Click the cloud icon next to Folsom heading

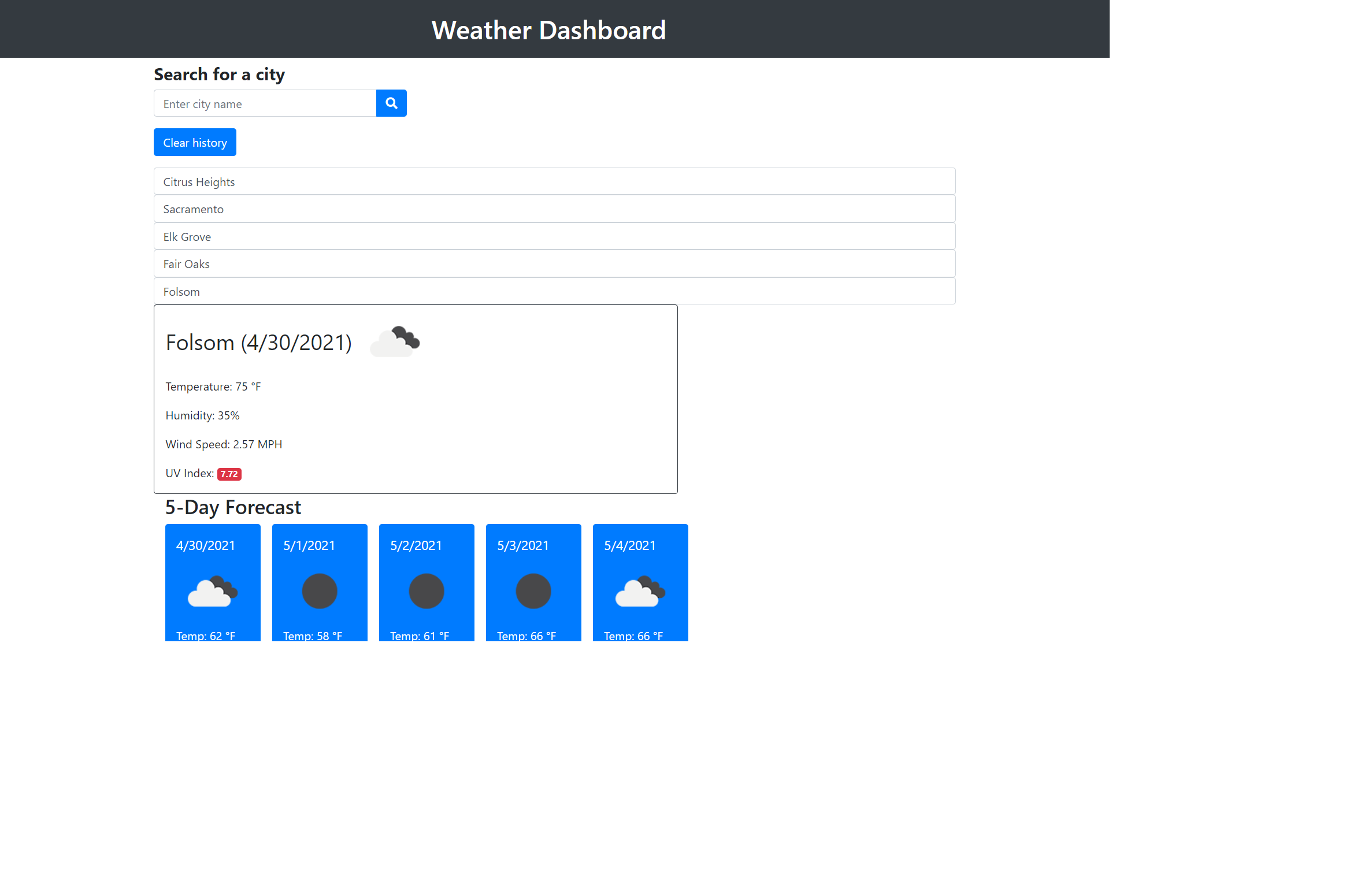point(395,341)
